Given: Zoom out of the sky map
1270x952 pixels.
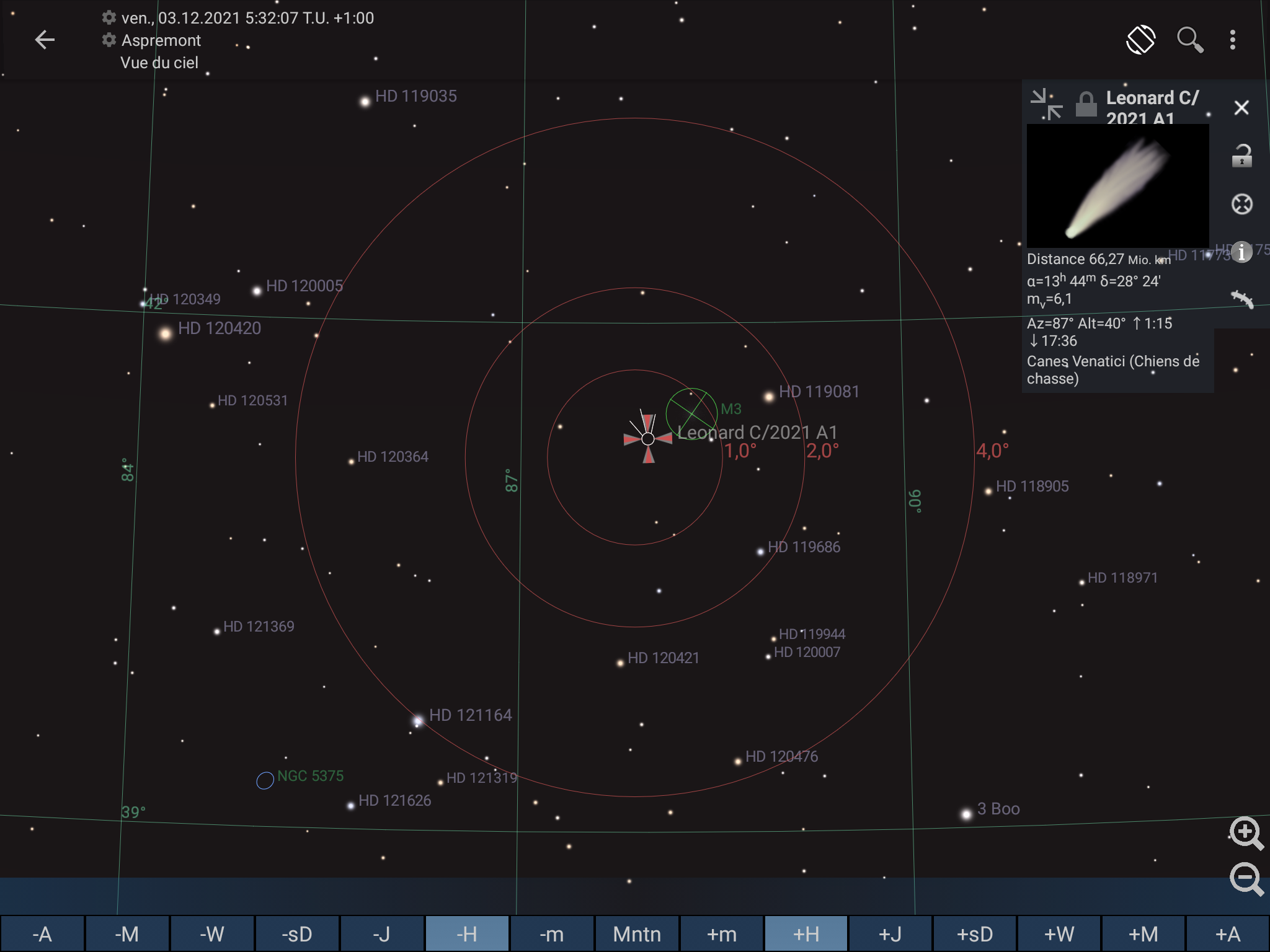Looking at the screenshot, I should coord(1246,879).
